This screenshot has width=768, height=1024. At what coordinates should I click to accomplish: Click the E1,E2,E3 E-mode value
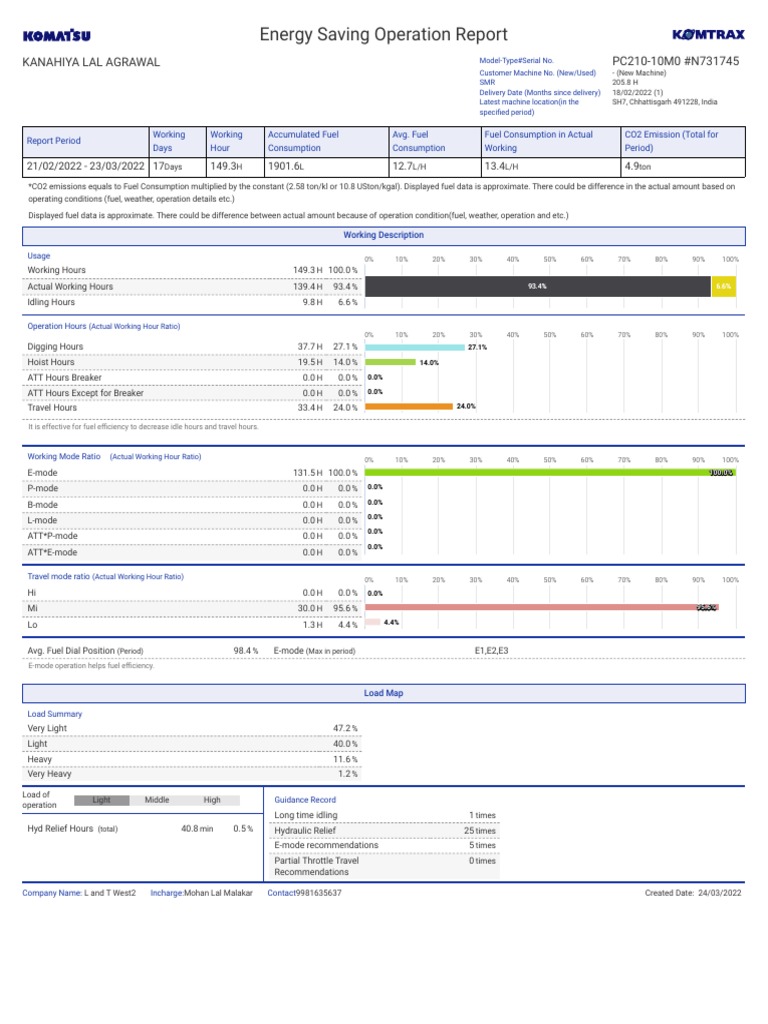[x=491, y=651]
